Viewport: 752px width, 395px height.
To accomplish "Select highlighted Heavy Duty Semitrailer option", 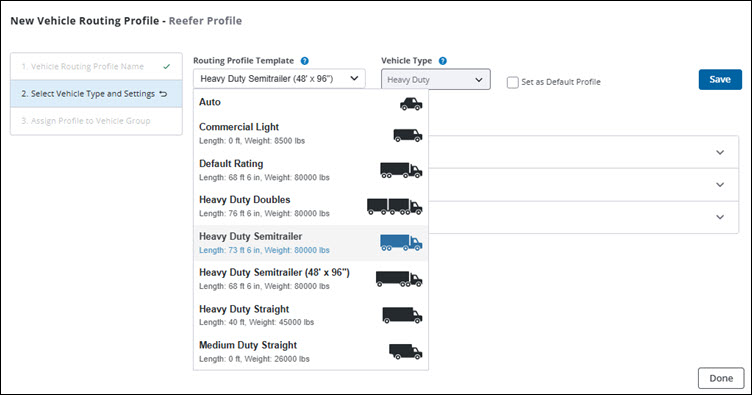I will click(x=311, y=243).
